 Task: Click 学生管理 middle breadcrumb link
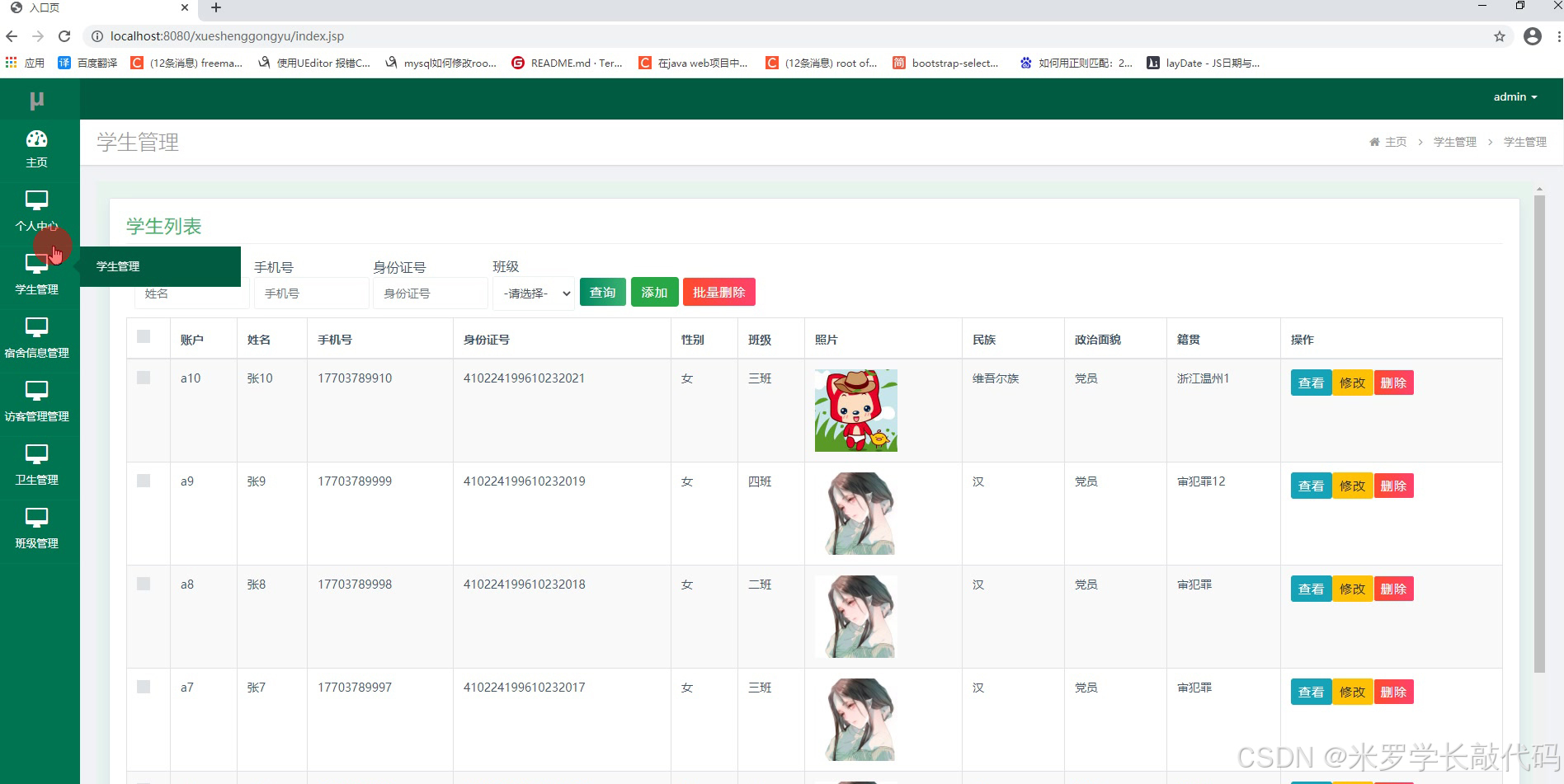point(1455,142)
